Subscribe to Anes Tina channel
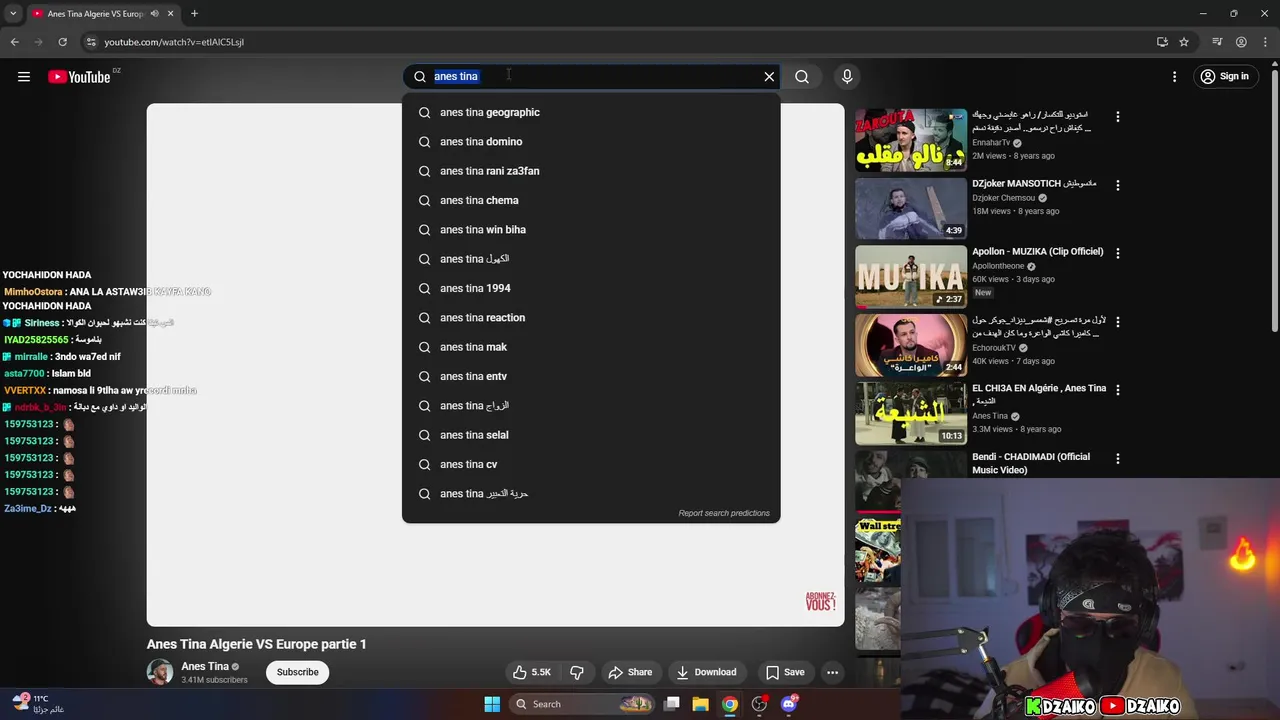The height and width of the screenshot is (720, 1280). coord(298,672)
